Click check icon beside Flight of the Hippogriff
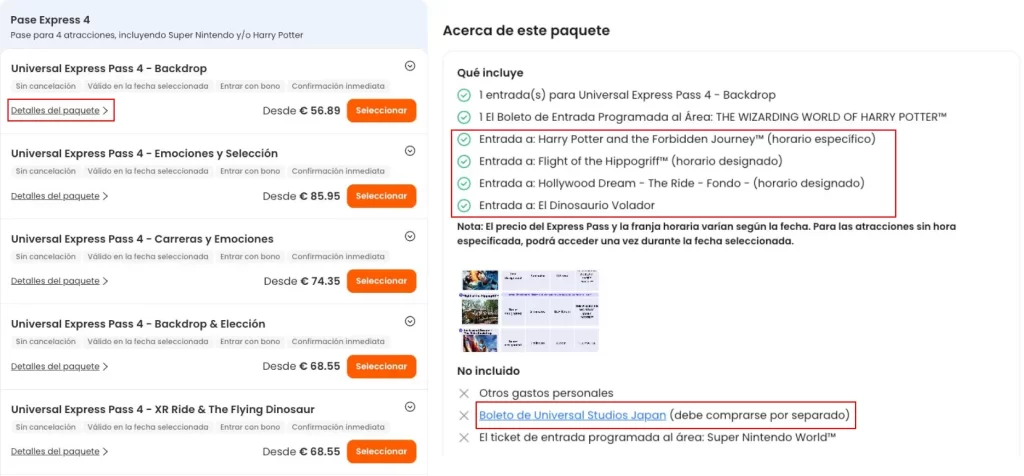The width and height of the screenshot is (1024, 476). click(464, 161)
